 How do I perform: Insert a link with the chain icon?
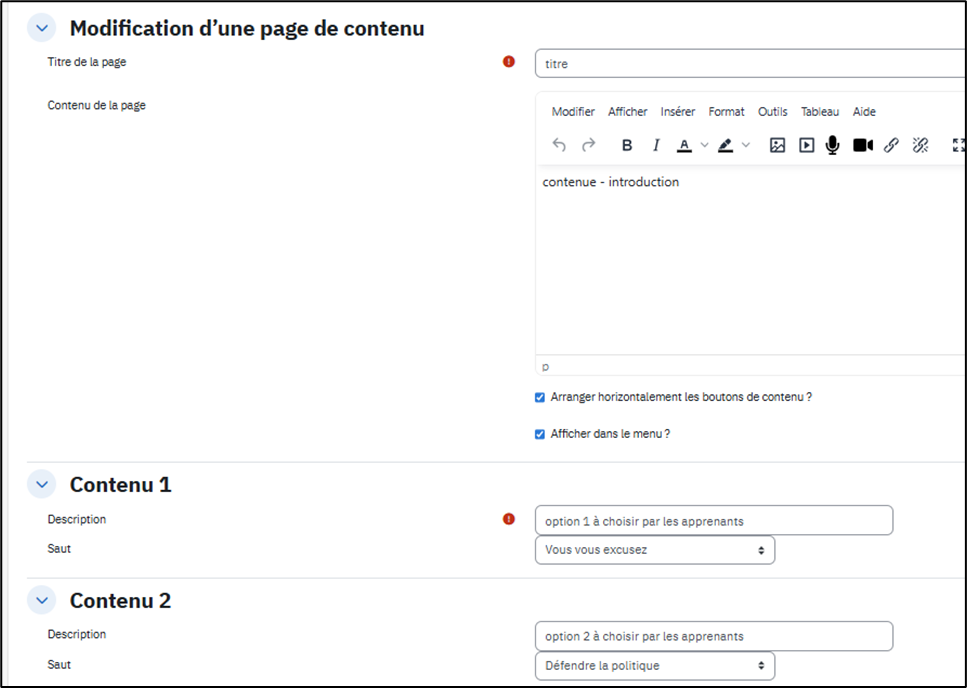point(891,145)
